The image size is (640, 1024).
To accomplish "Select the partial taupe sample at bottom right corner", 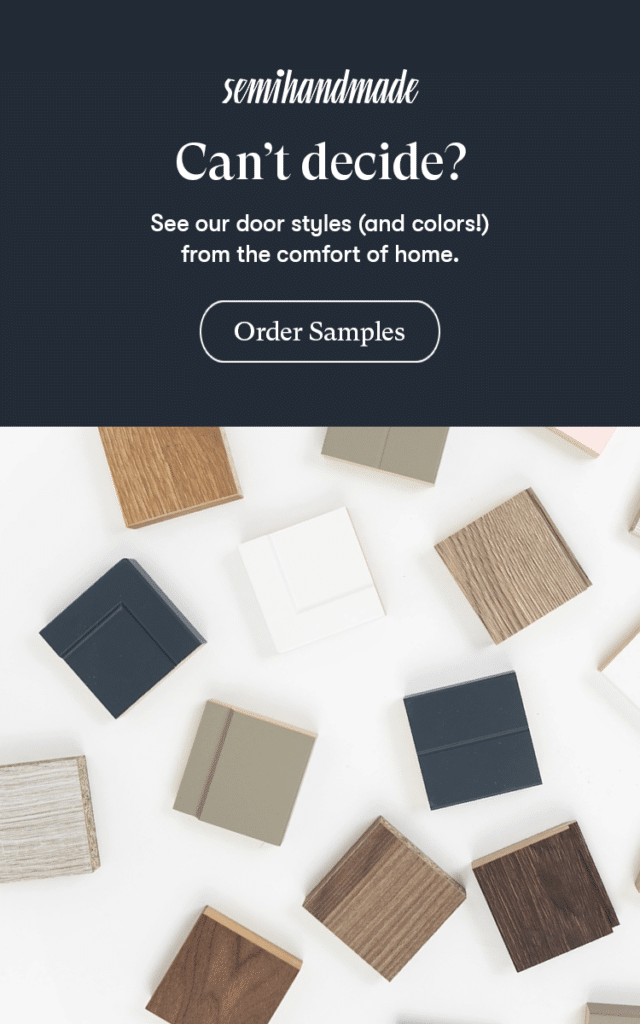I will [614, 1014].
